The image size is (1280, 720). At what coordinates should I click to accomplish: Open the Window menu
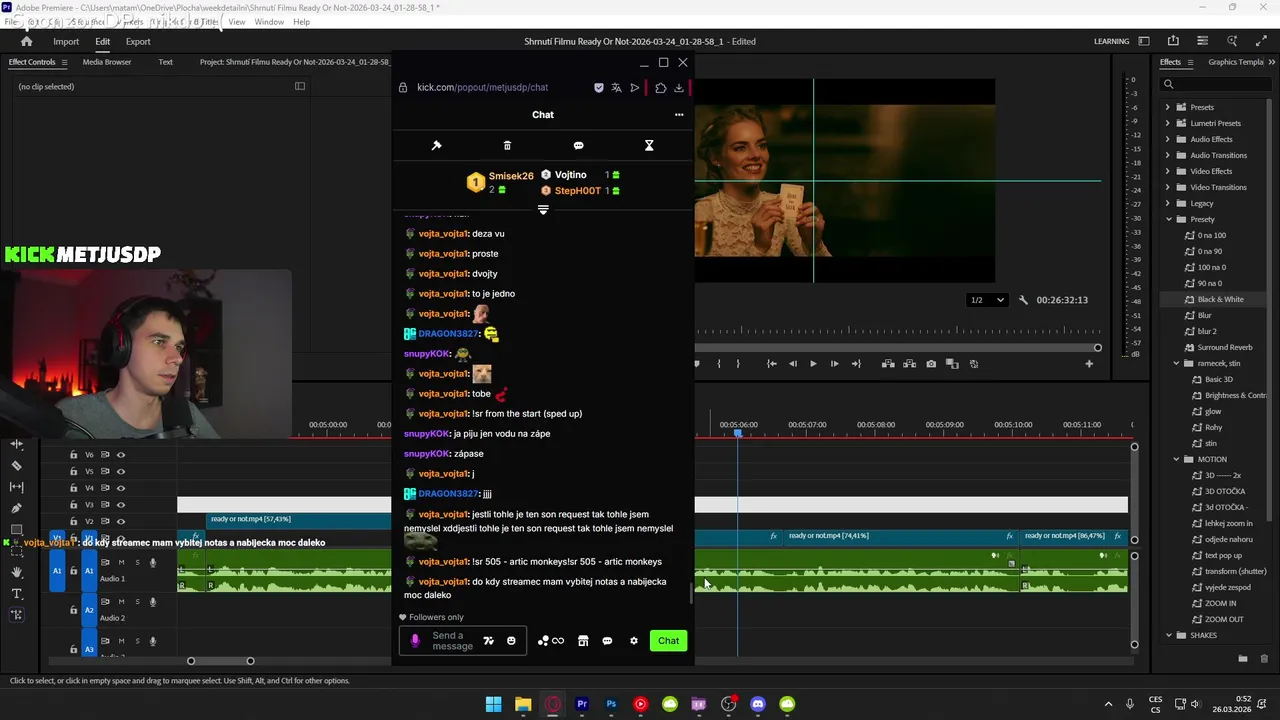click(x=269, y=22)
